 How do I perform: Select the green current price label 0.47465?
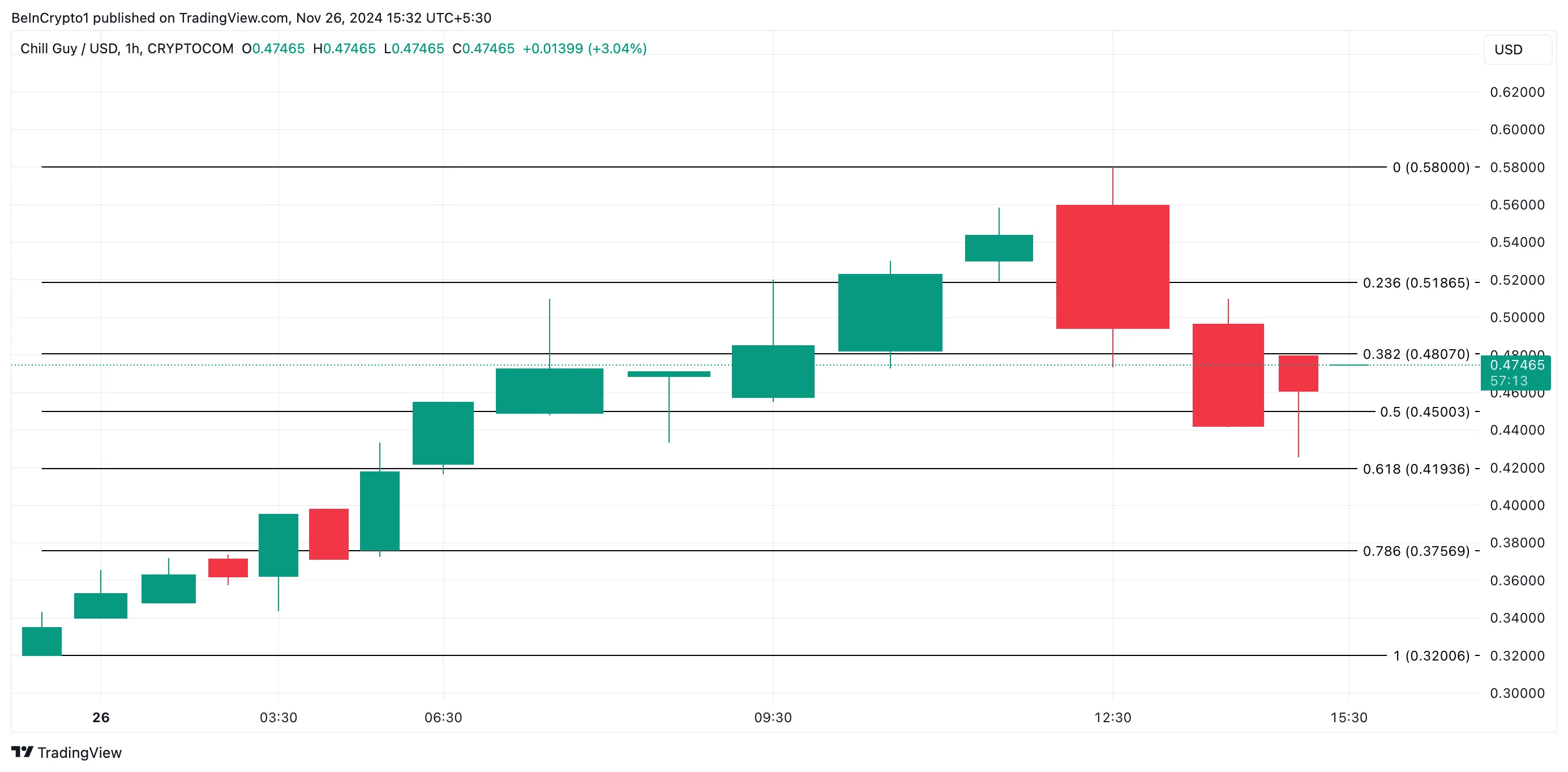pyautogui.click(x=1516, y=365)
